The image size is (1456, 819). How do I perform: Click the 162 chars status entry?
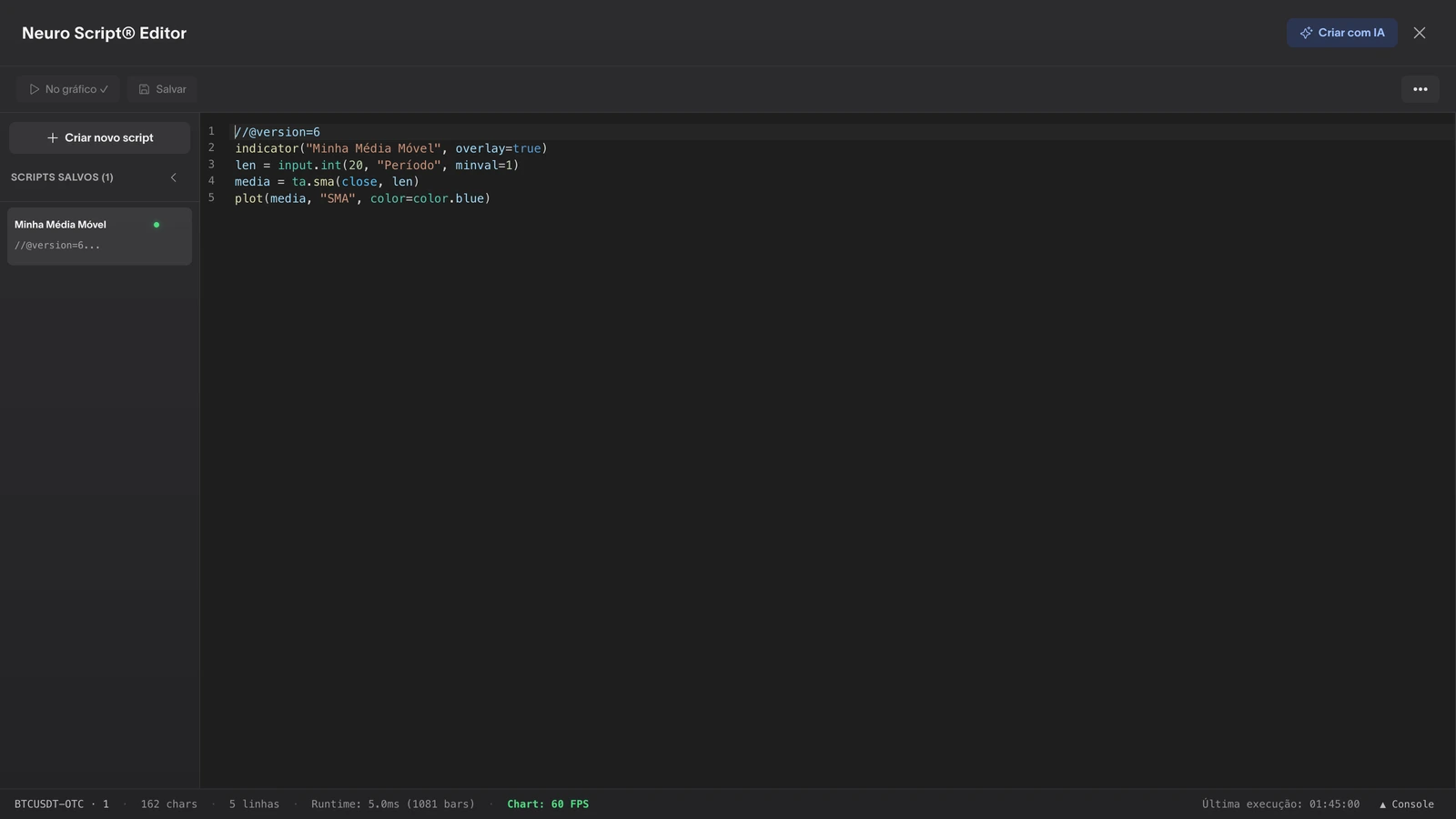pos(169,804)
